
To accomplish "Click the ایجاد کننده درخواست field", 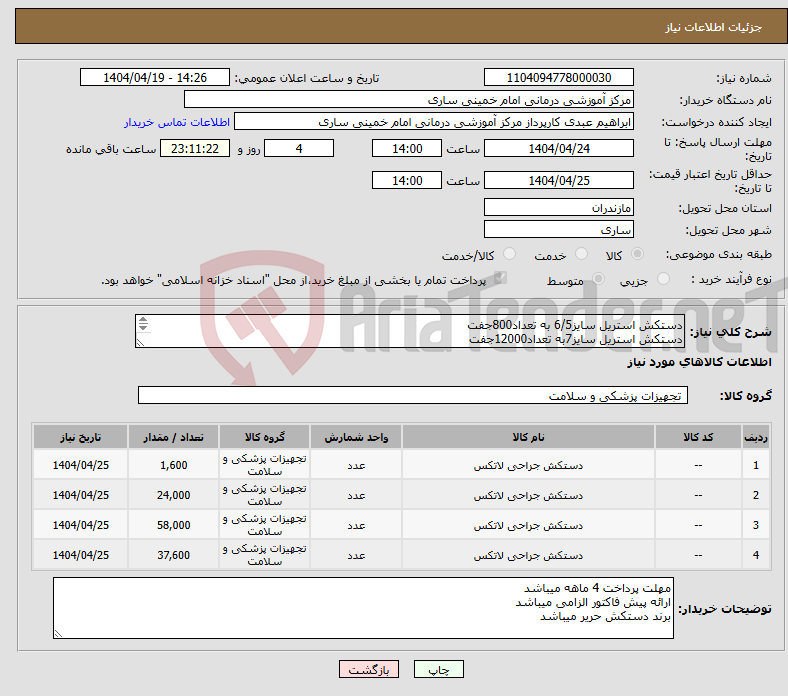I will [x=434, y=122].
